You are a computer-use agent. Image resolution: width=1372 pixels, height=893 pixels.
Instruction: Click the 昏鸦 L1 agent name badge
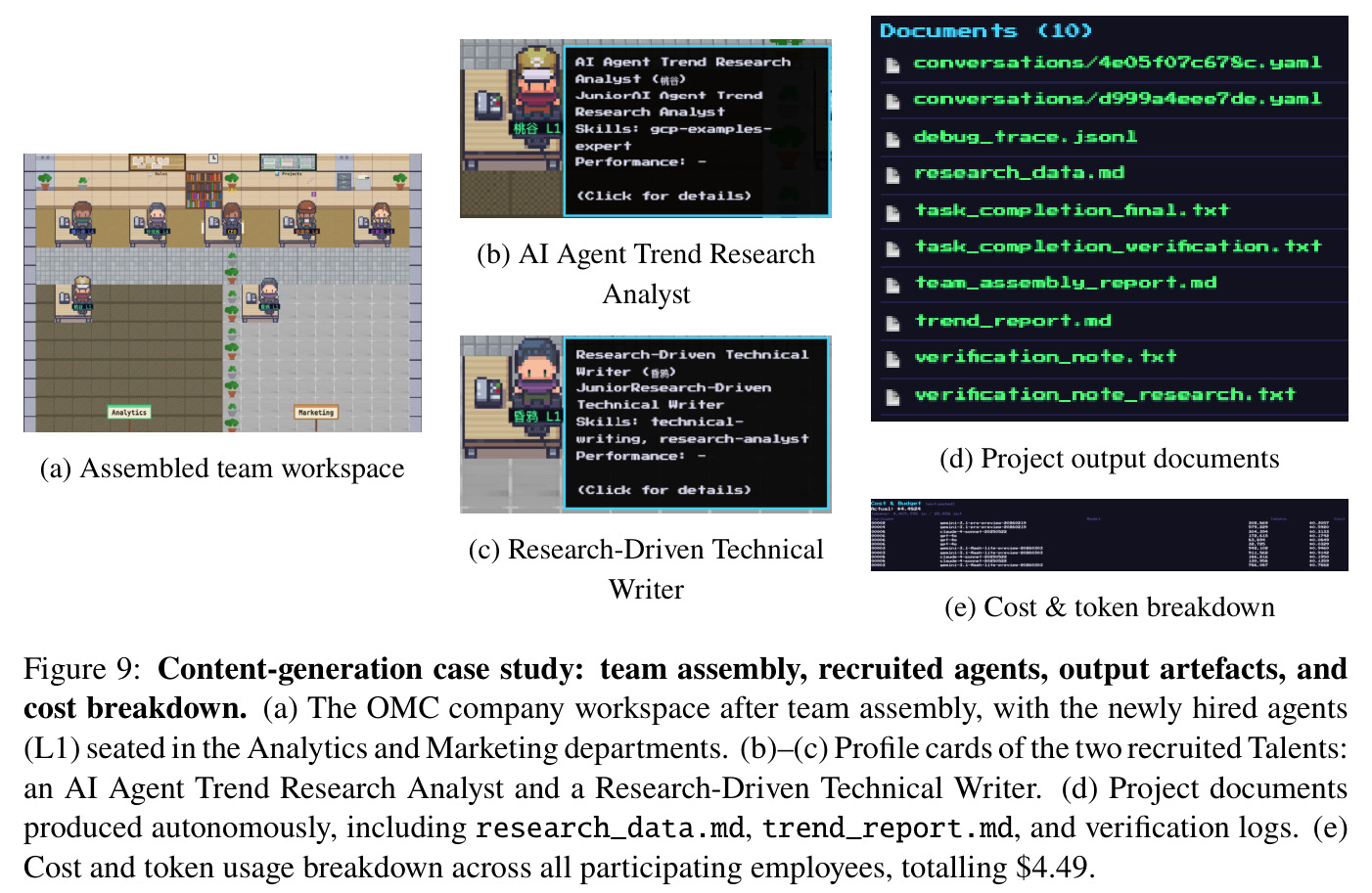pyautogui.click(x=536, y=416)
